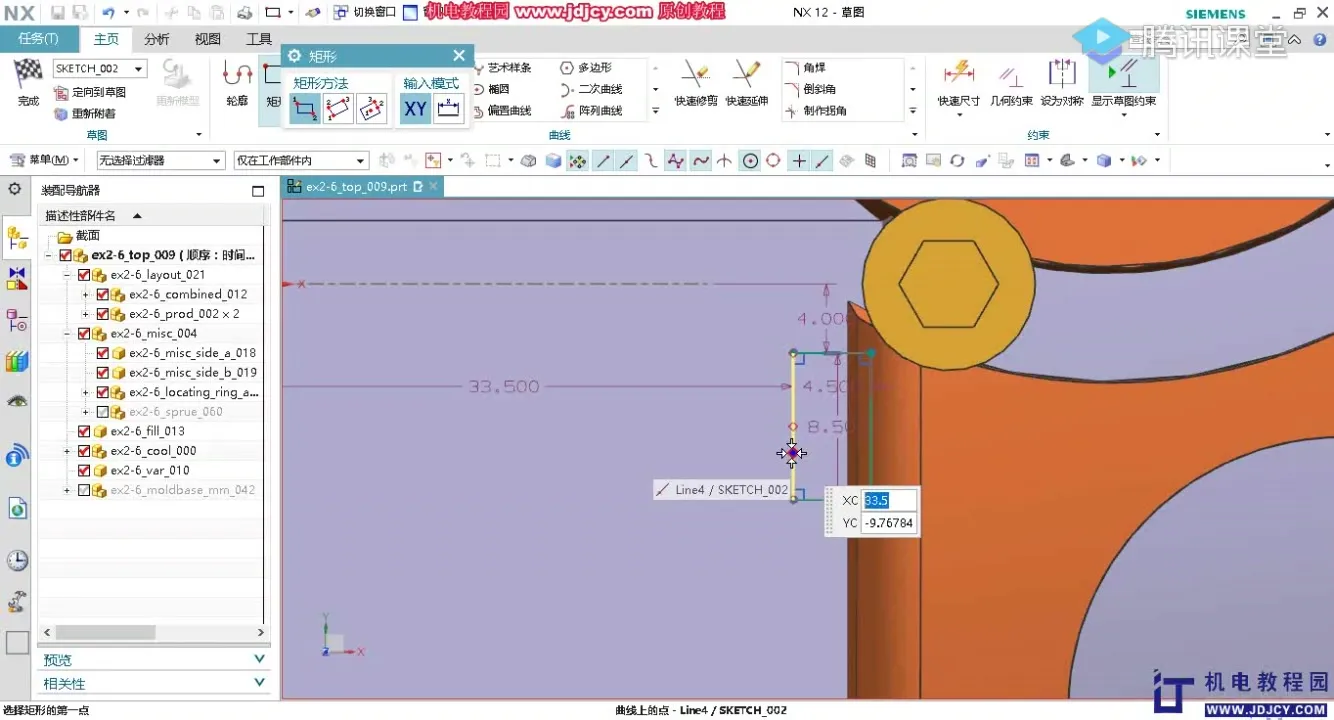Open the 几何约束 geometric constraint tool

[x=1011, y=80]
